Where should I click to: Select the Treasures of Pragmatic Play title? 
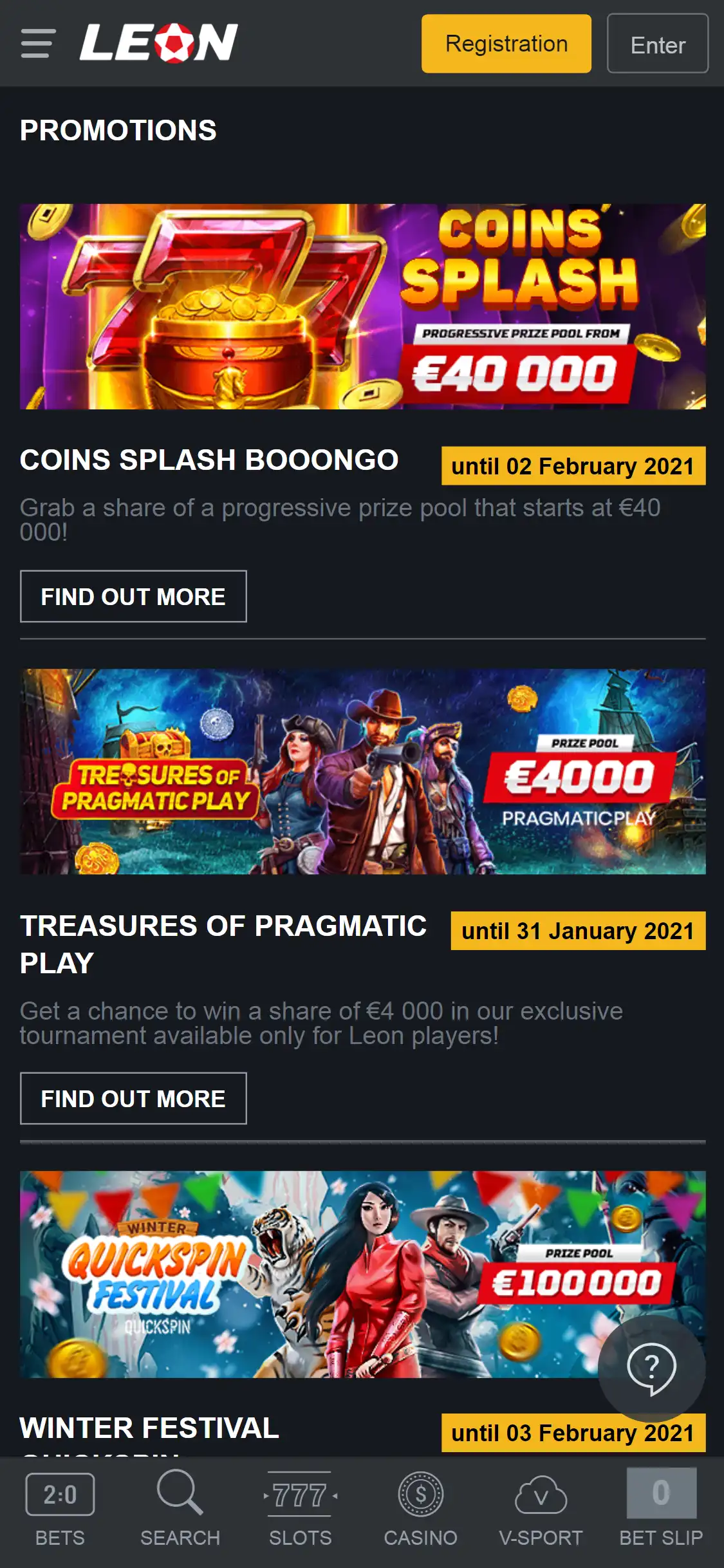[223, 944]
